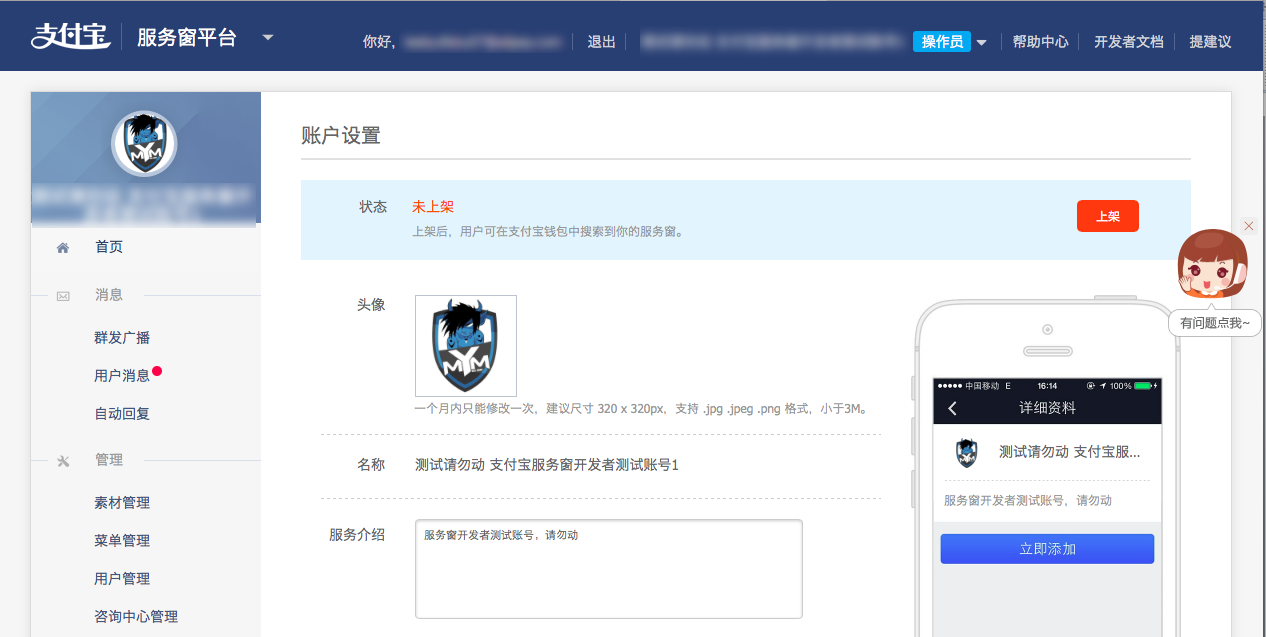Click the cartoon girl help mascot
Viewport: 1266px width, 637px height.
[x=1212, y=265]
